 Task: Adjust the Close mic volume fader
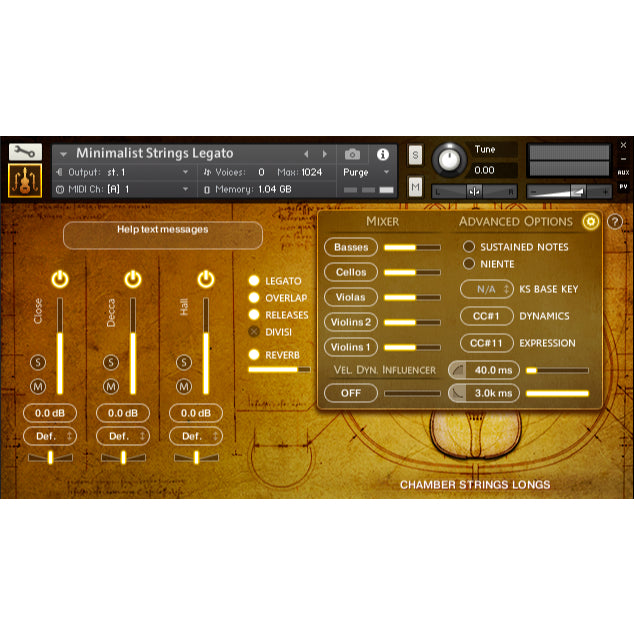(x=60, y=346)
